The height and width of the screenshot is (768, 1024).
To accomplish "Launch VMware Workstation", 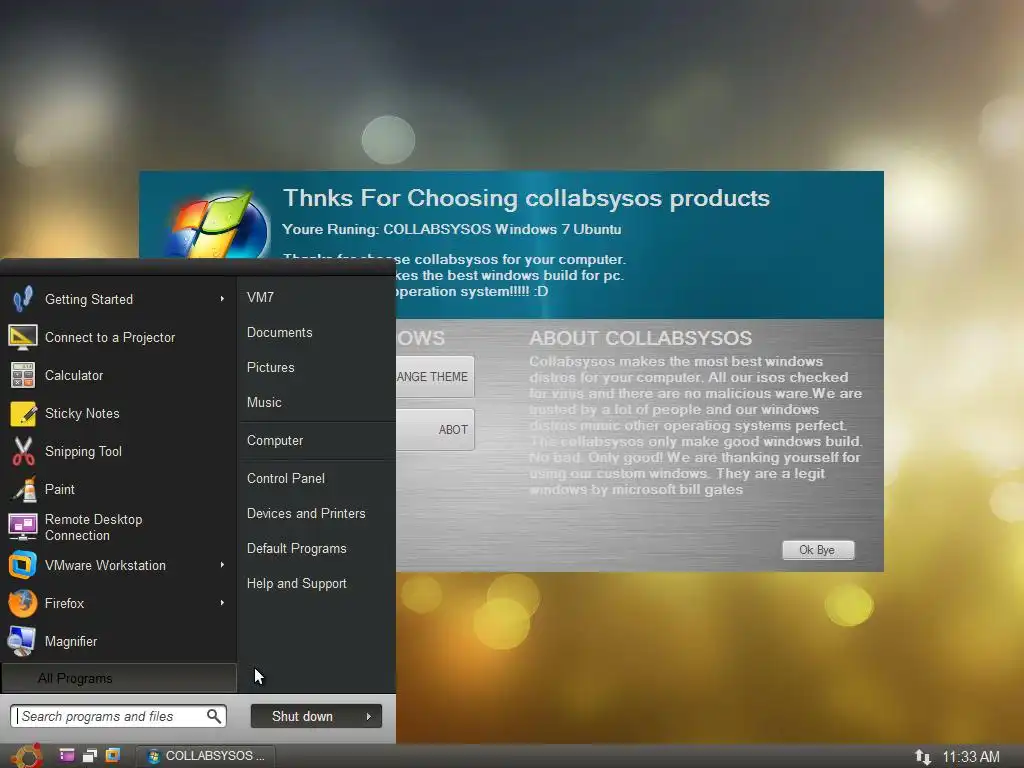I will 118,565.
